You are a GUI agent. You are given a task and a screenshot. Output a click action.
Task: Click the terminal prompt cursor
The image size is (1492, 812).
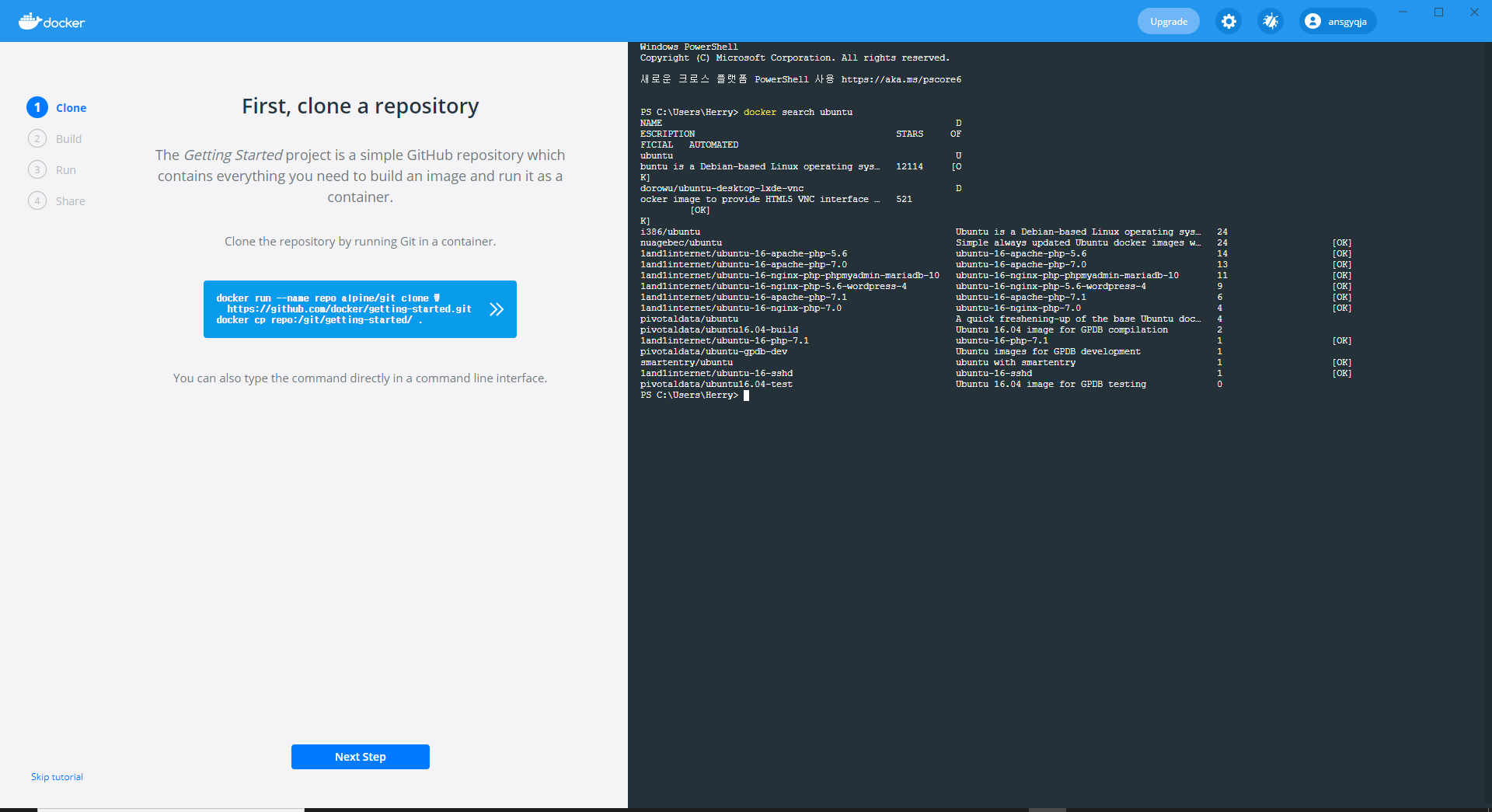(x=746, y=396)
